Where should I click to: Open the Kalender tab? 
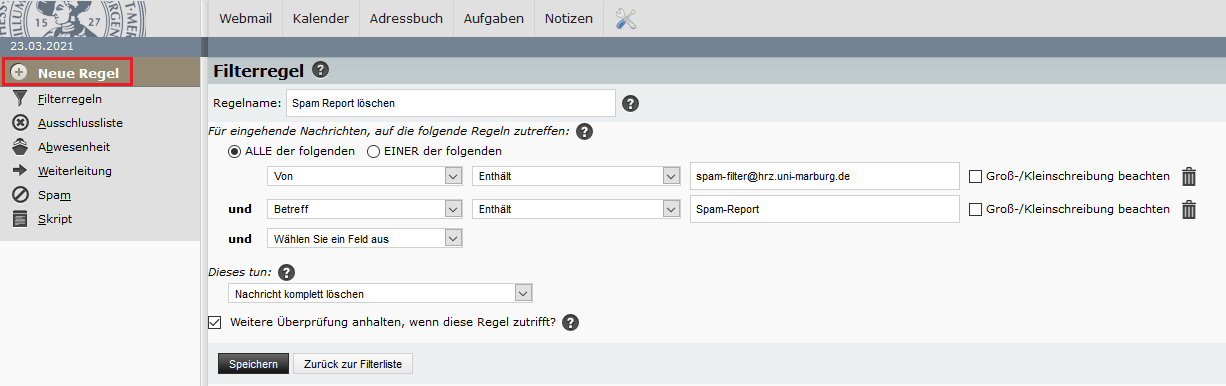(321, 18)
